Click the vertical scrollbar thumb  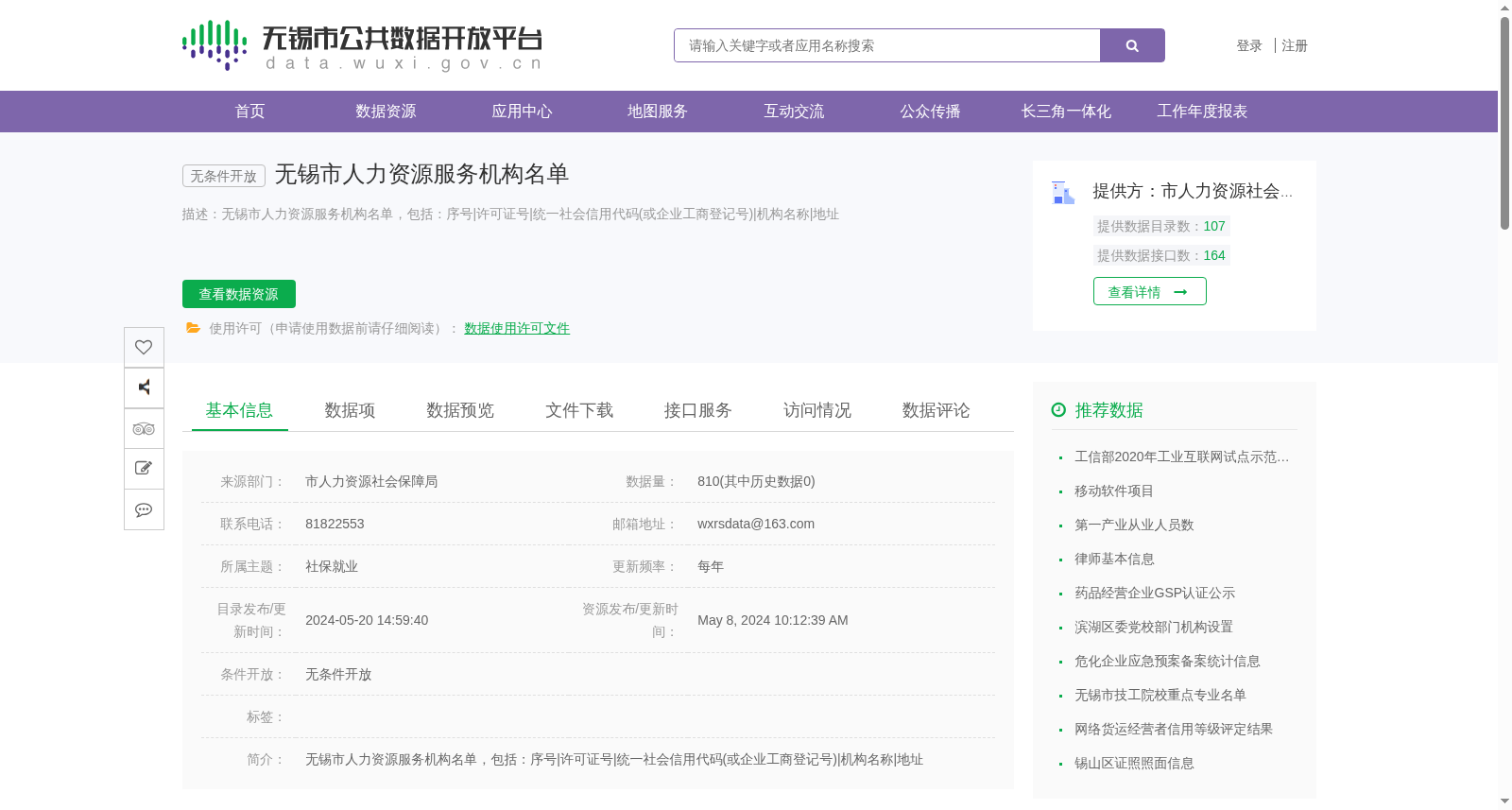1504,123
